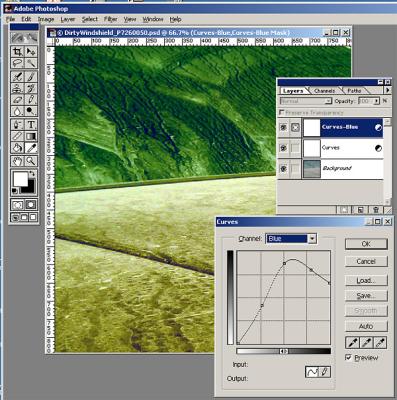Image resolution: width=397 pixels, height=400 pixels.
Task: Open the Channel dropdown in Curves
Action: click(x=312, y=239)
